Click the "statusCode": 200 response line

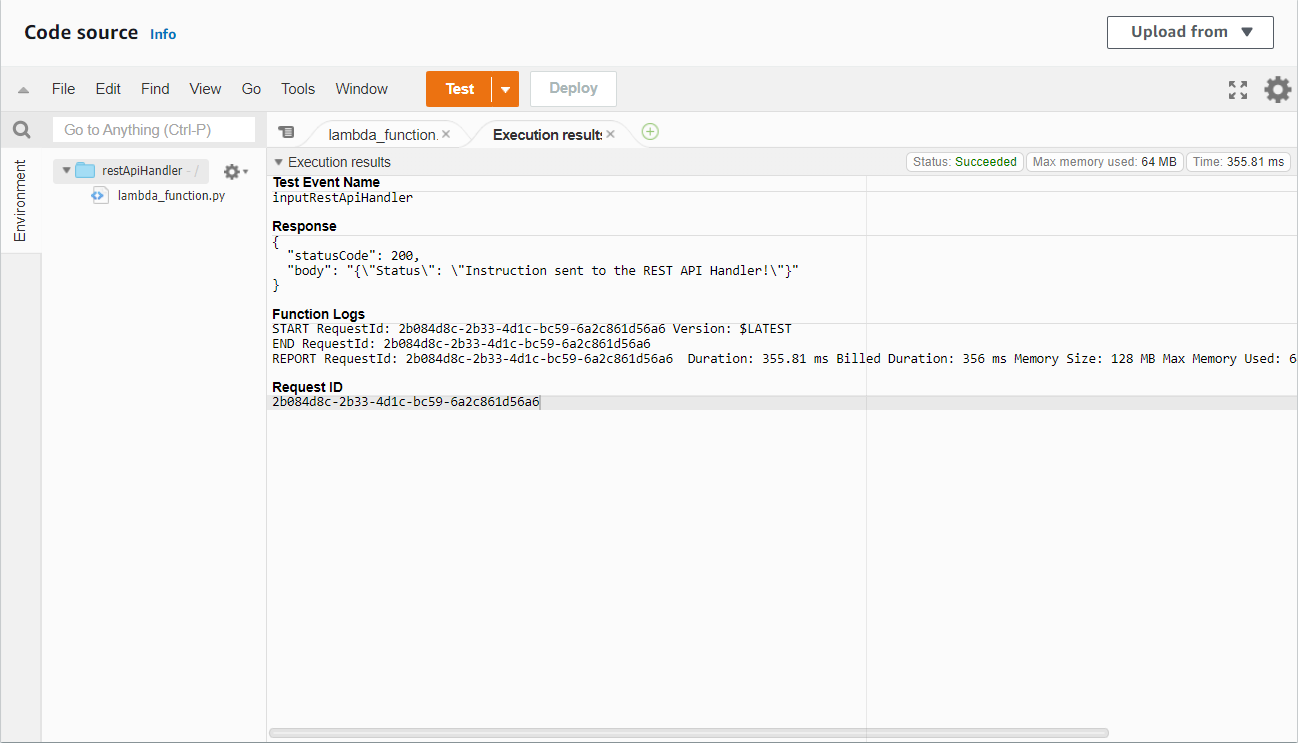353,256
